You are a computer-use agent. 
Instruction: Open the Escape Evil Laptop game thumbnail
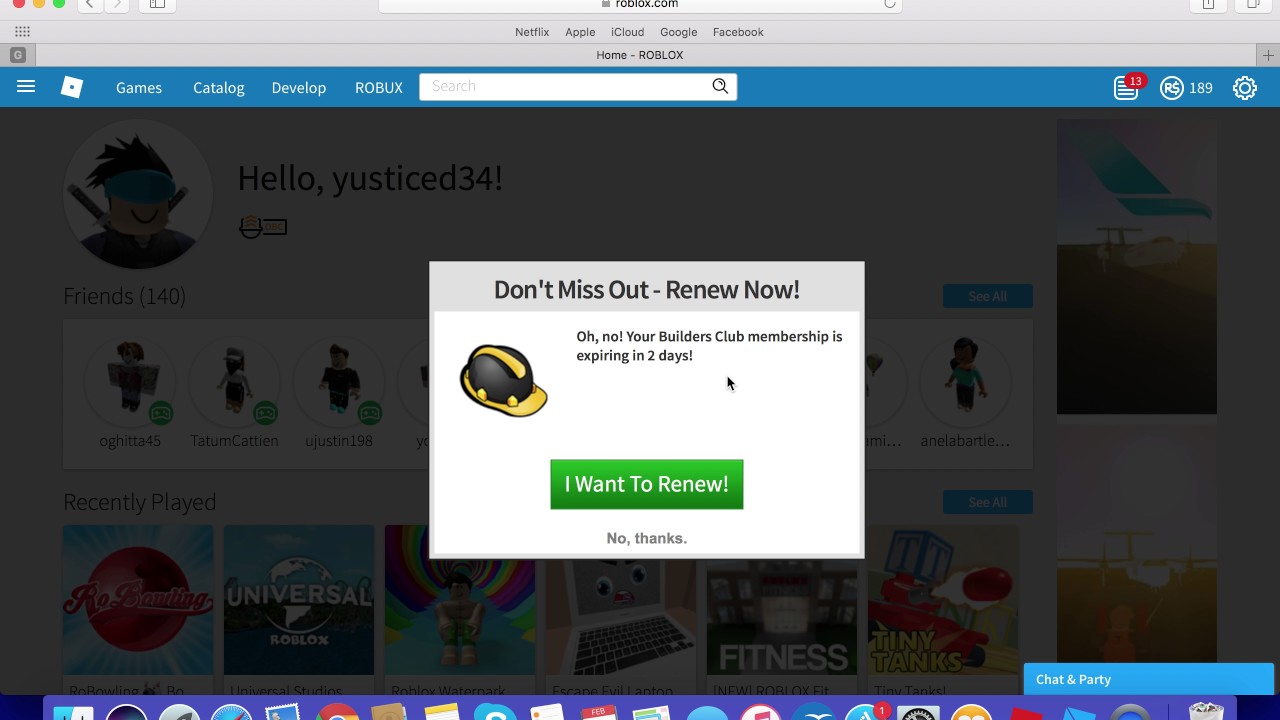point(621,600)
